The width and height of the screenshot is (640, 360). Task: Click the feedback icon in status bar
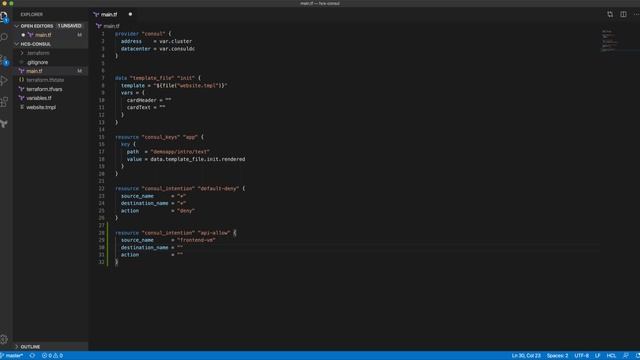tap(625, 356)
